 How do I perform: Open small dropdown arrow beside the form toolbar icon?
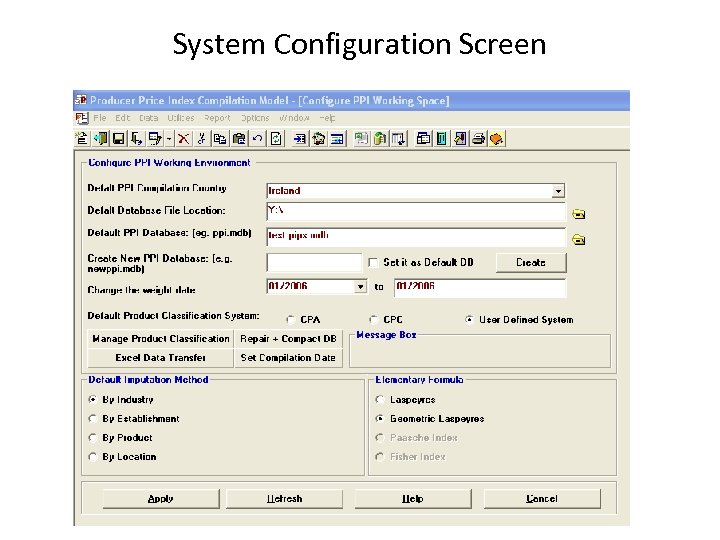pyautogui.click(x=169, y=138)
